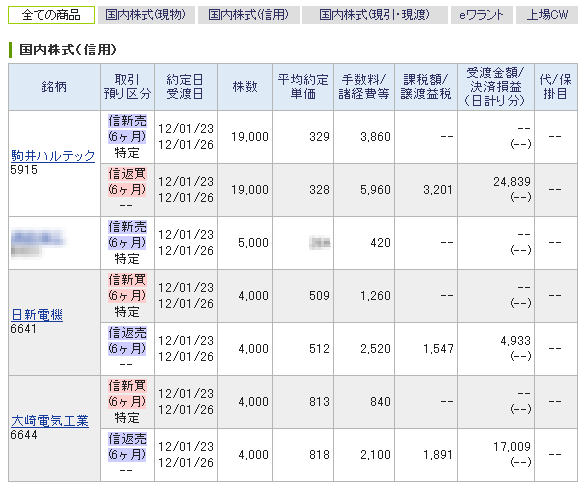Switch to 国内株式(信用) tab
Screen dimensions: 584x491
[x=248, y=15]
